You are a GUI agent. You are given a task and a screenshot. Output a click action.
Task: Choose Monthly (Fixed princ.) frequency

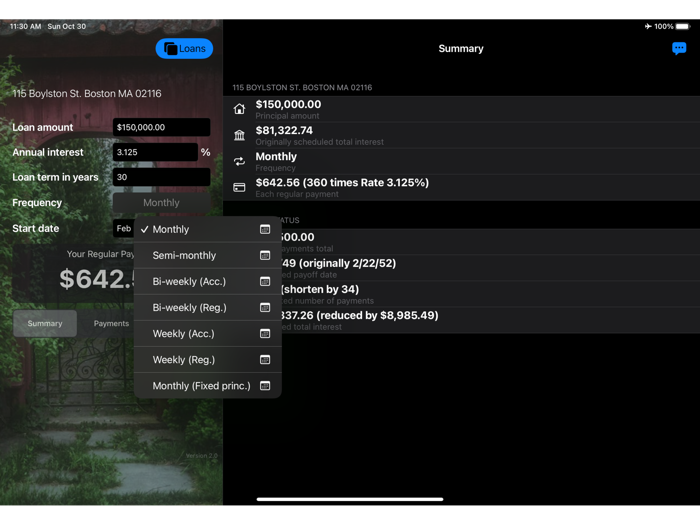tap(208, 386)
